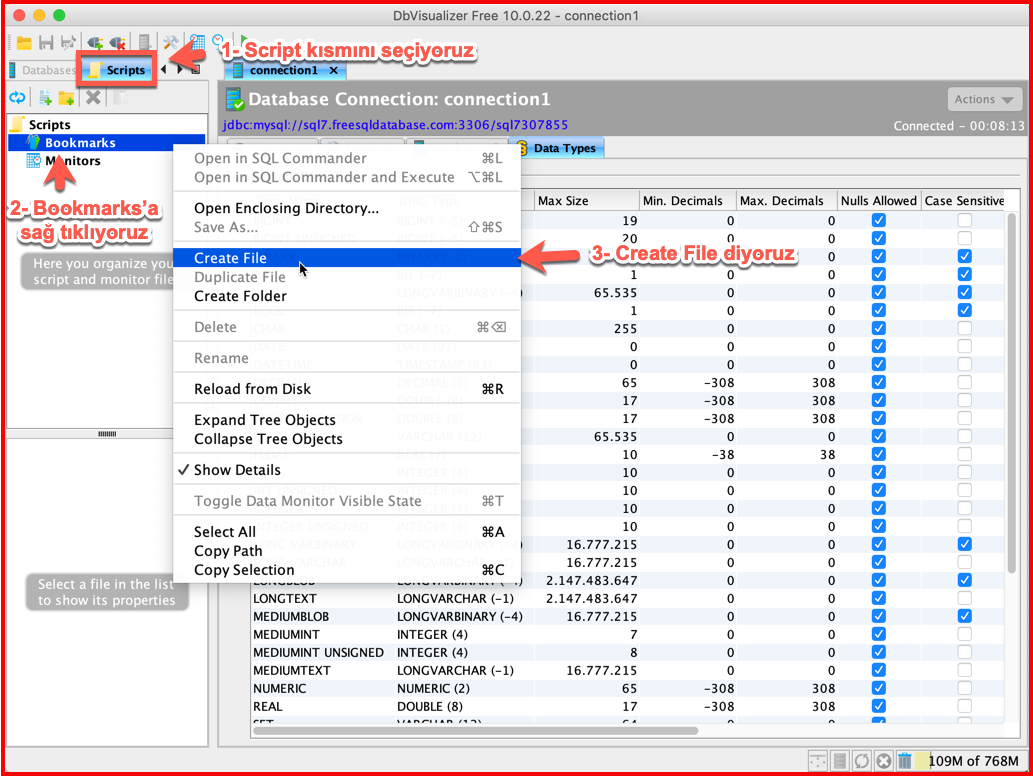Click the four-arrow layout icon in status bar
Screen dimensions: 1033x776
[x=818, y=761]
